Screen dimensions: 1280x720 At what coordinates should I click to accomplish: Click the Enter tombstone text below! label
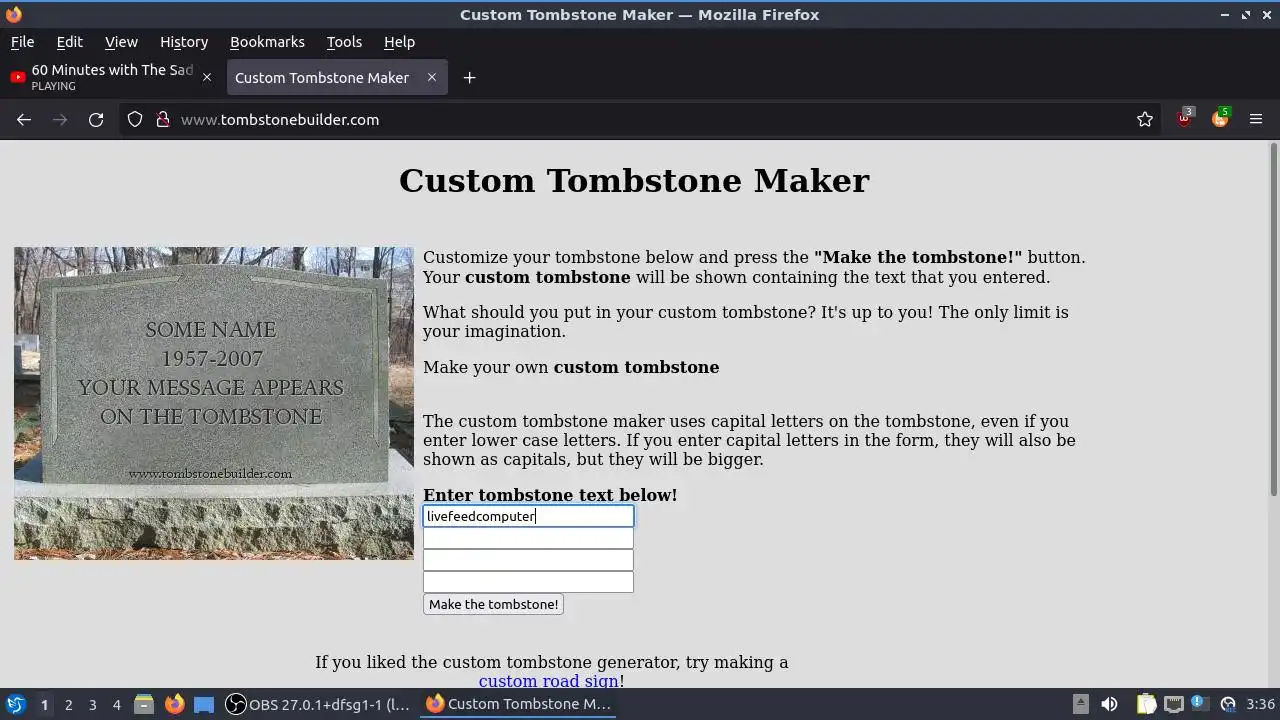pyautogui.click(x=550, y=495)
